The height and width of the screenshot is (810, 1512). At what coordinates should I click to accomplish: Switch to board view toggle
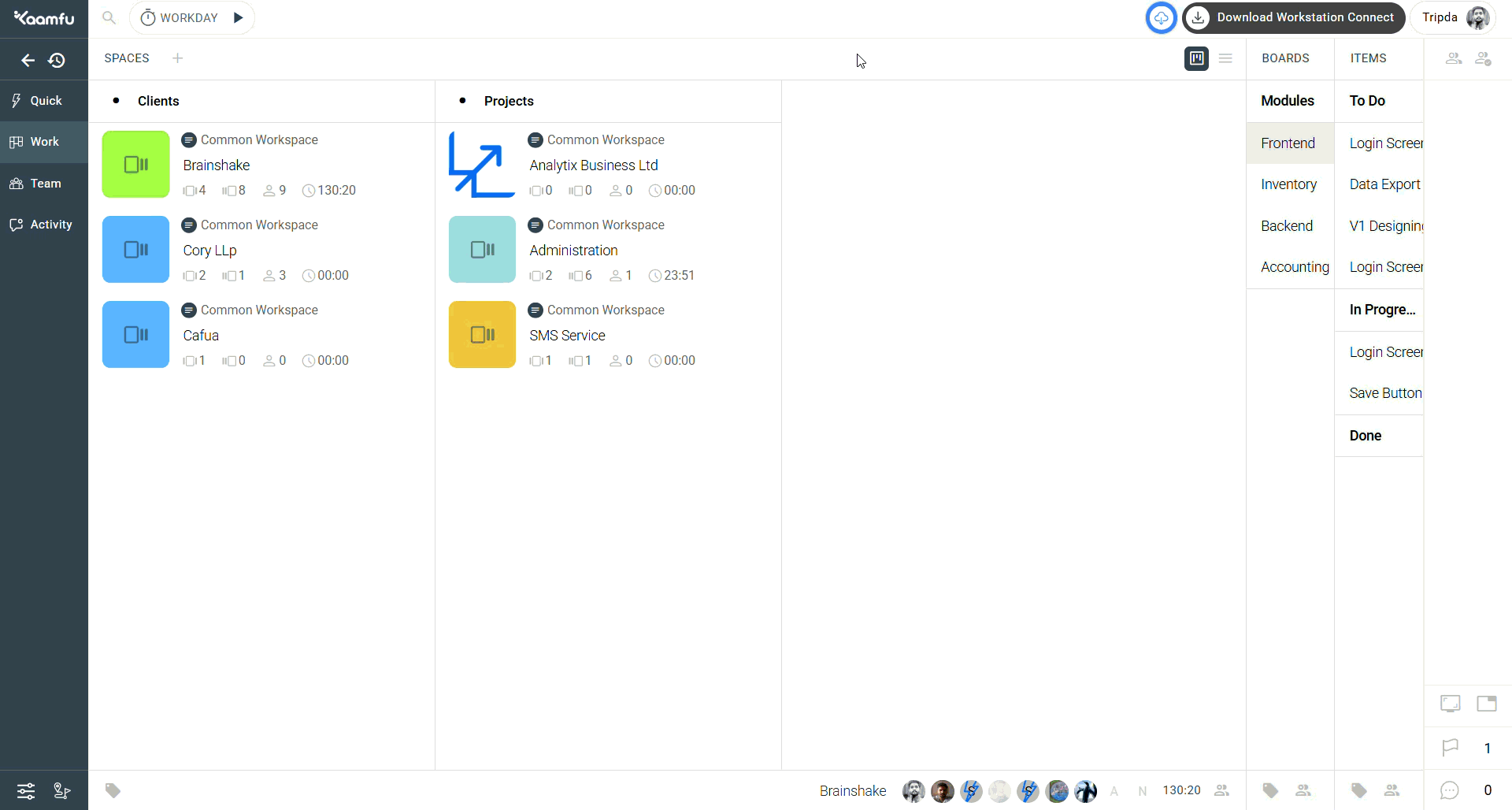click(x=1196, y=58)
